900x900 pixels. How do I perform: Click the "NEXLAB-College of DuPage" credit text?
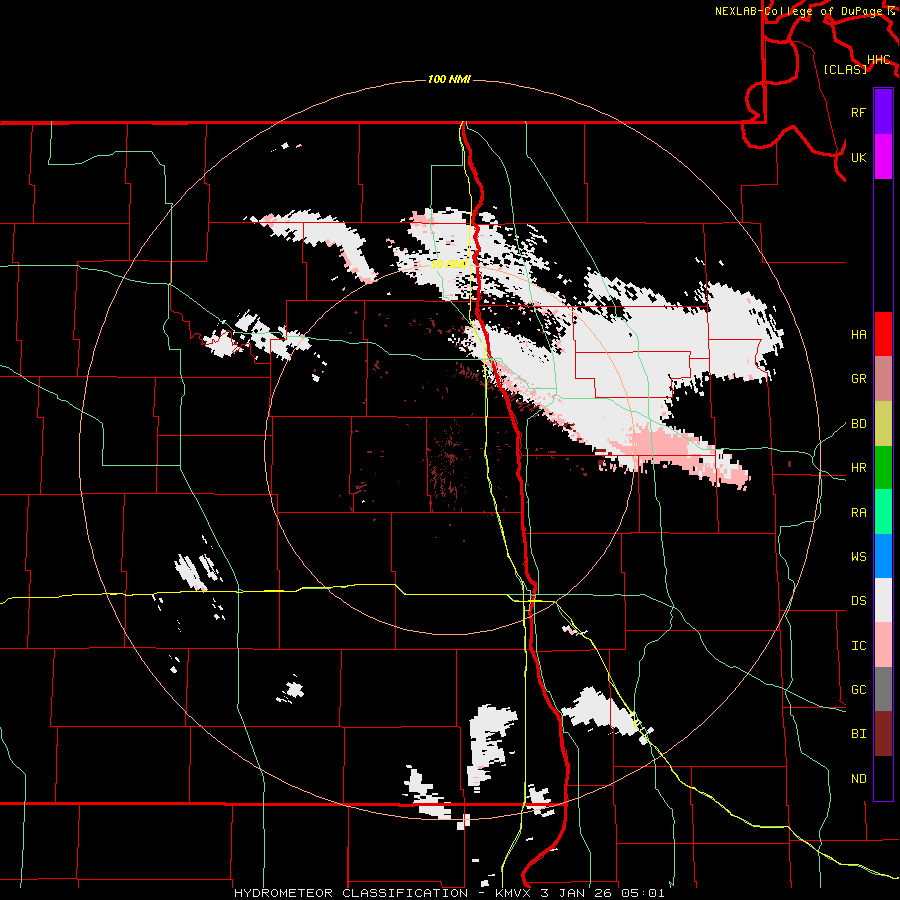[799, 11]
